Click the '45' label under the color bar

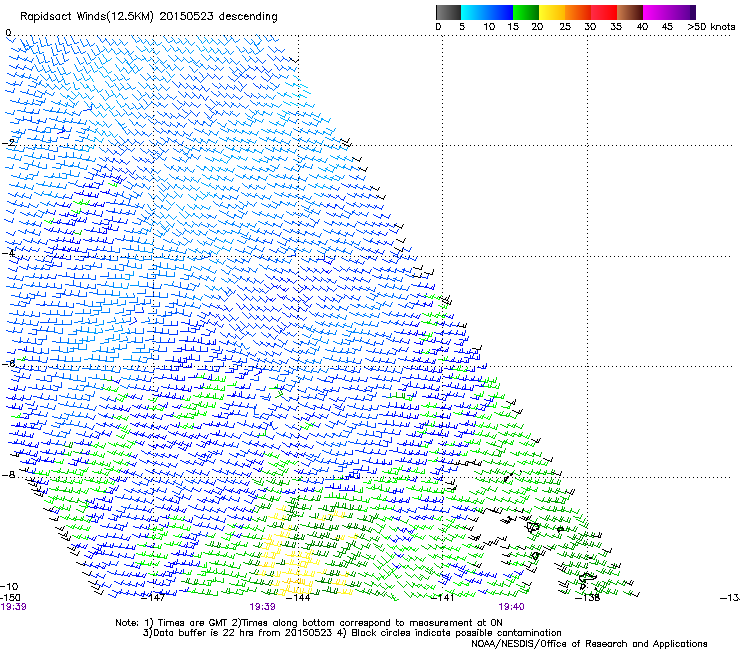[x=667, y=27]
